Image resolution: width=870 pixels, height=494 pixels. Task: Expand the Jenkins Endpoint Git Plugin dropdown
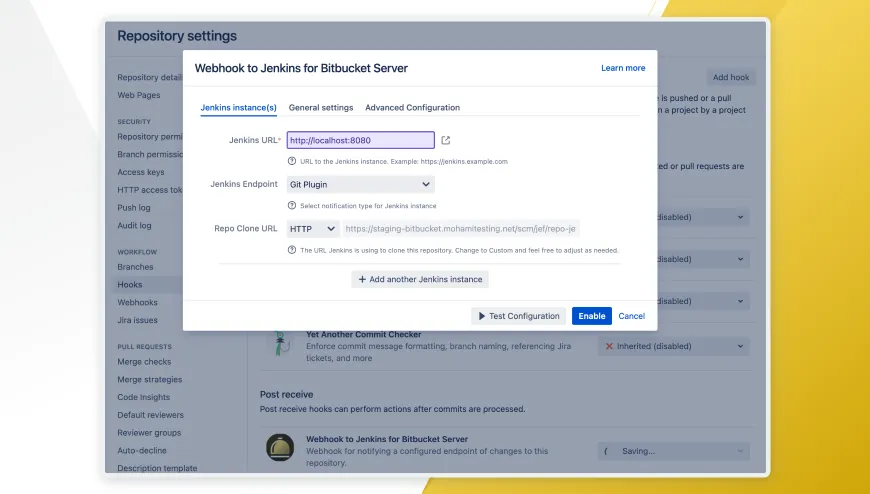click(360, 184)
